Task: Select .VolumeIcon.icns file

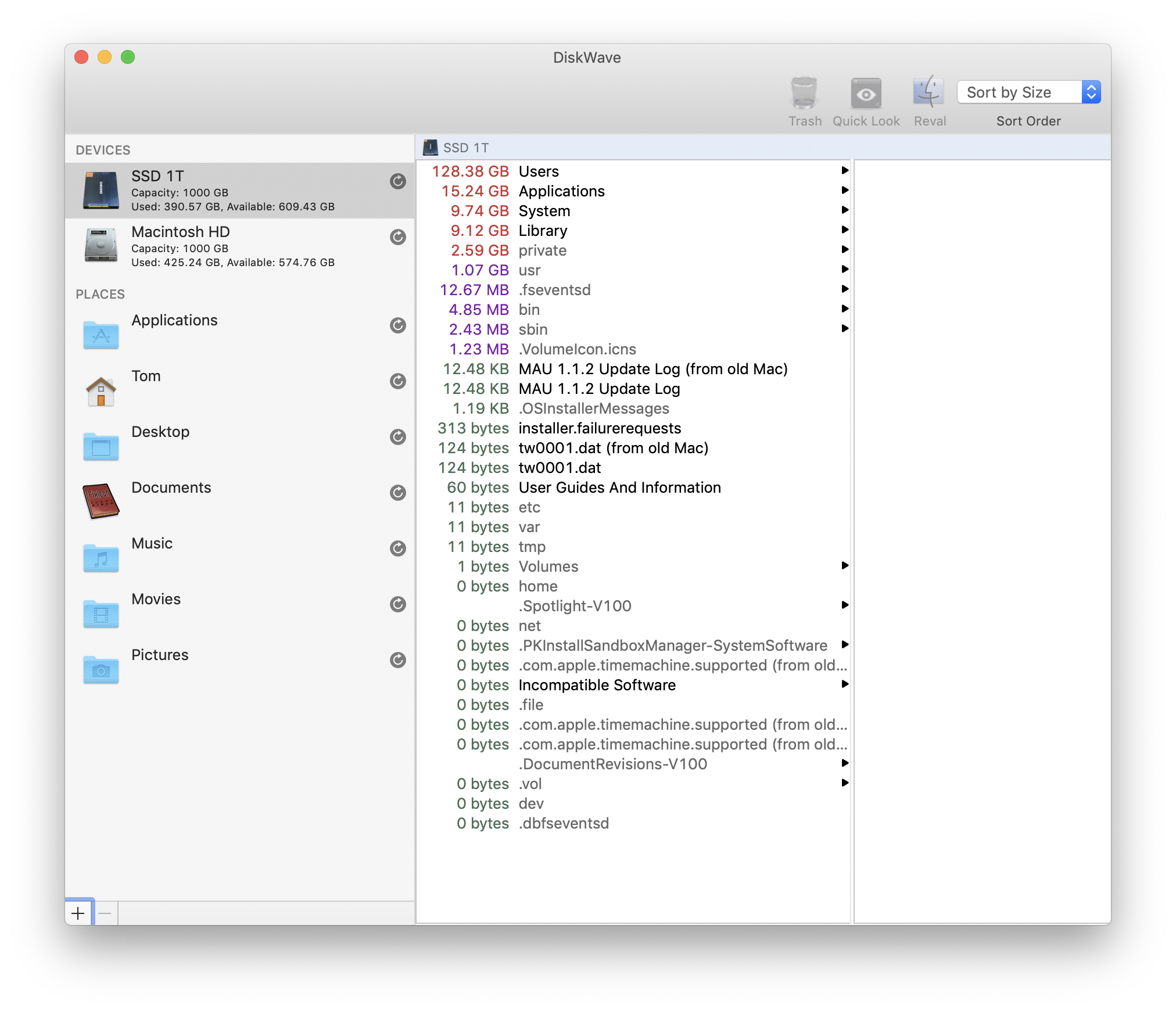Action: point(633,349)
